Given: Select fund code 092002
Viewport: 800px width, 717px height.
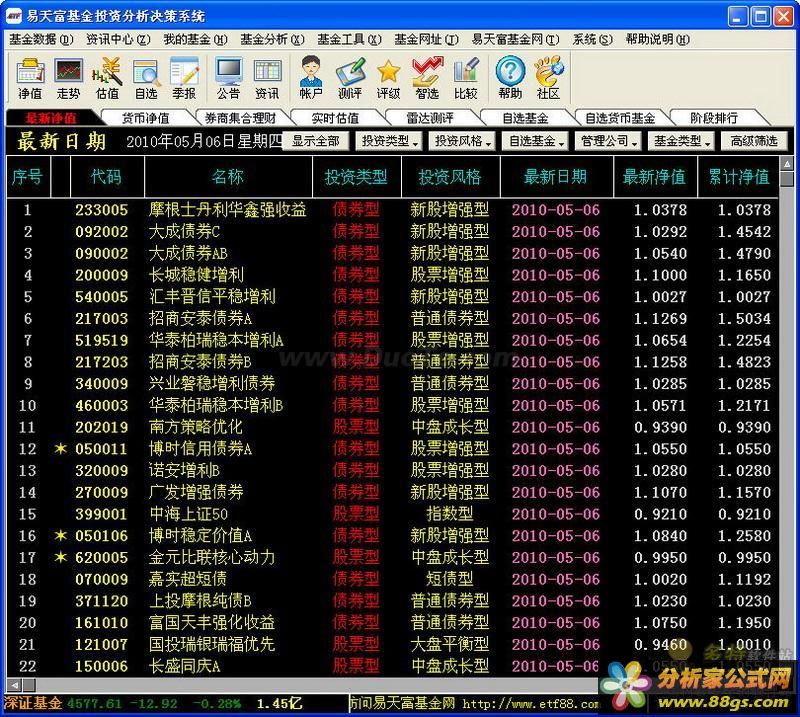Looking at the screenshot, I should 102,232.
